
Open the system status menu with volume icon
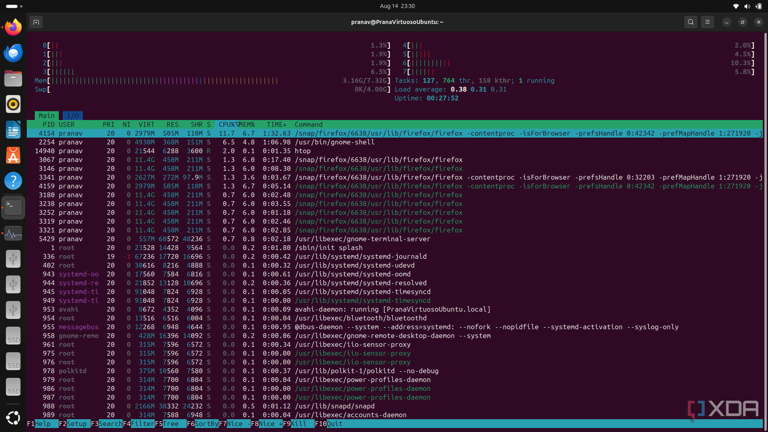pyautogui.click(x=747, y=6)
